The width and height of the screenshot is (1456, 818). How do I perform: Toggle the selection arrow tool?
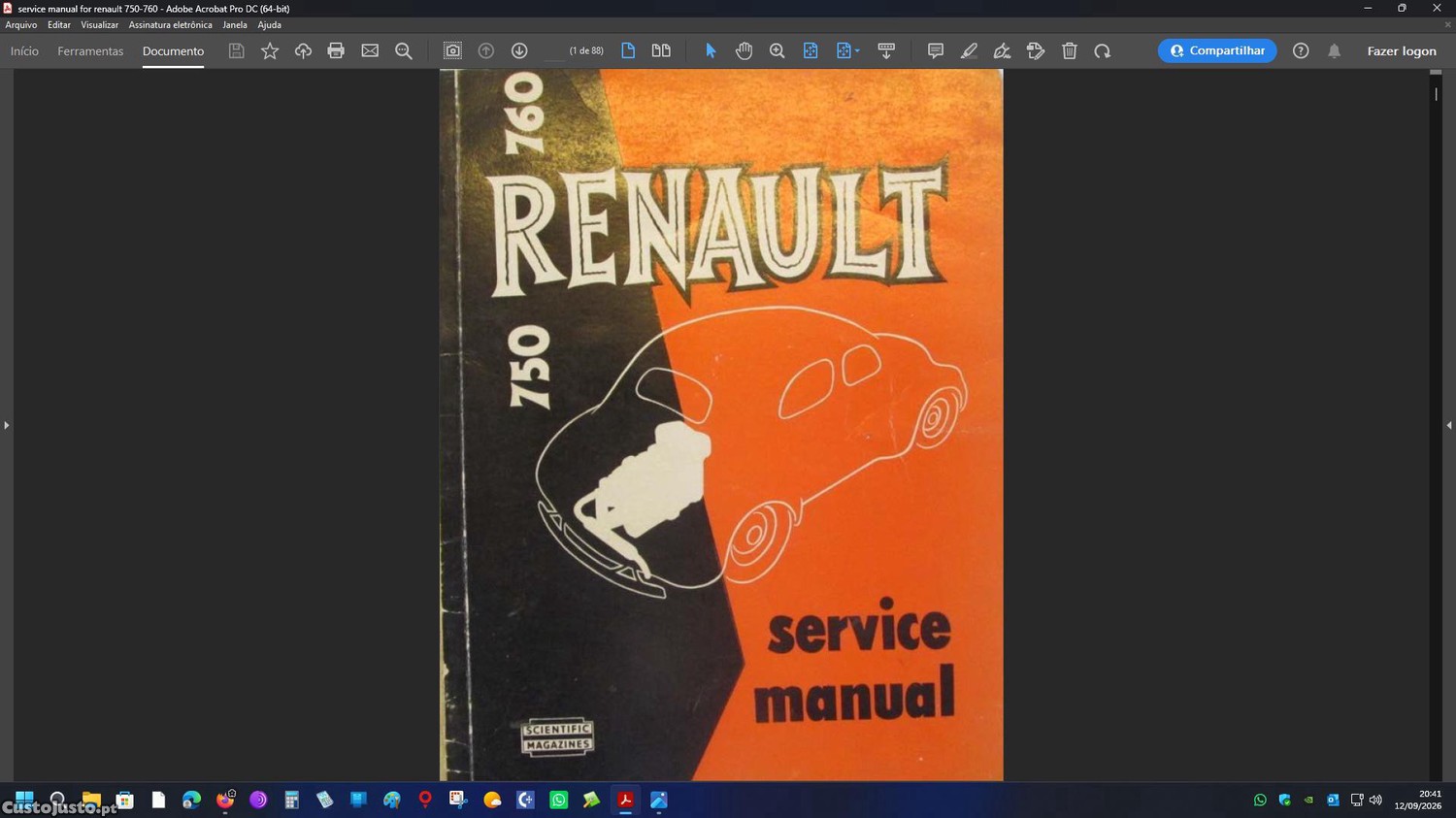[x=711, y=50]
